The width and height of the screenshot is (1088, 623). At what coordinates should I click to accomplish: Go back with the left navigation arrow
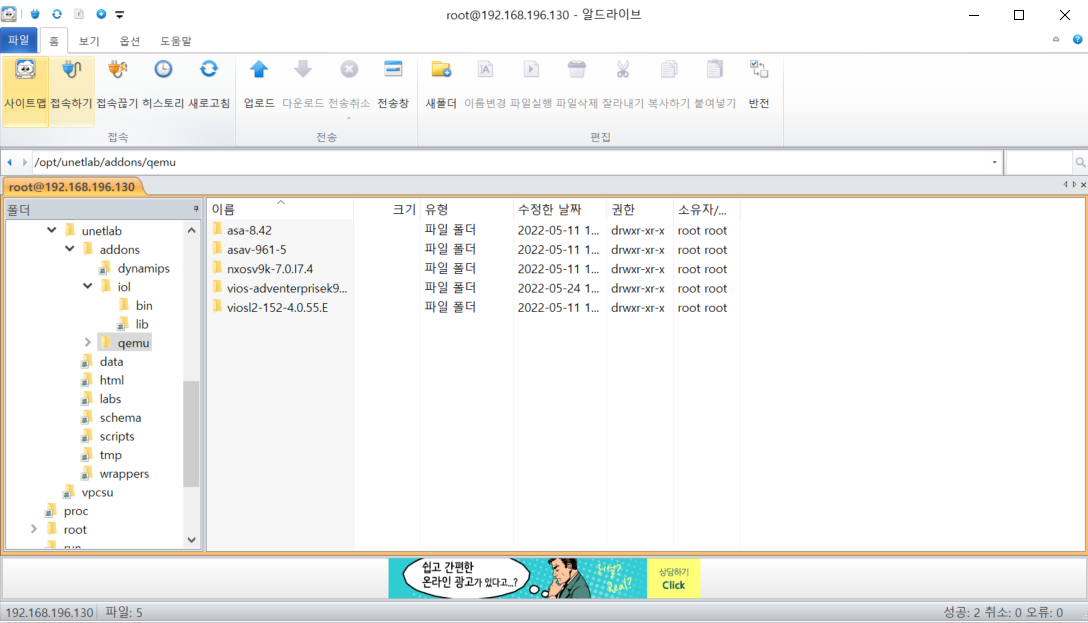[x=10, y=162]
